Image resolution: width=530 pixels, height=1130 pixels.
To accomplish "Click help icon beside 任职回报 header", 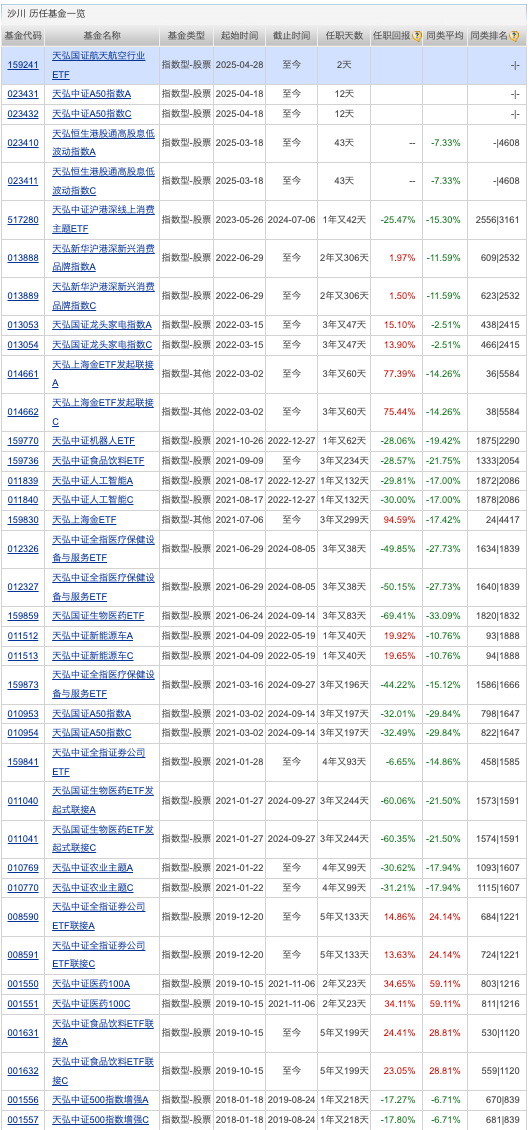I will [416, 35].
